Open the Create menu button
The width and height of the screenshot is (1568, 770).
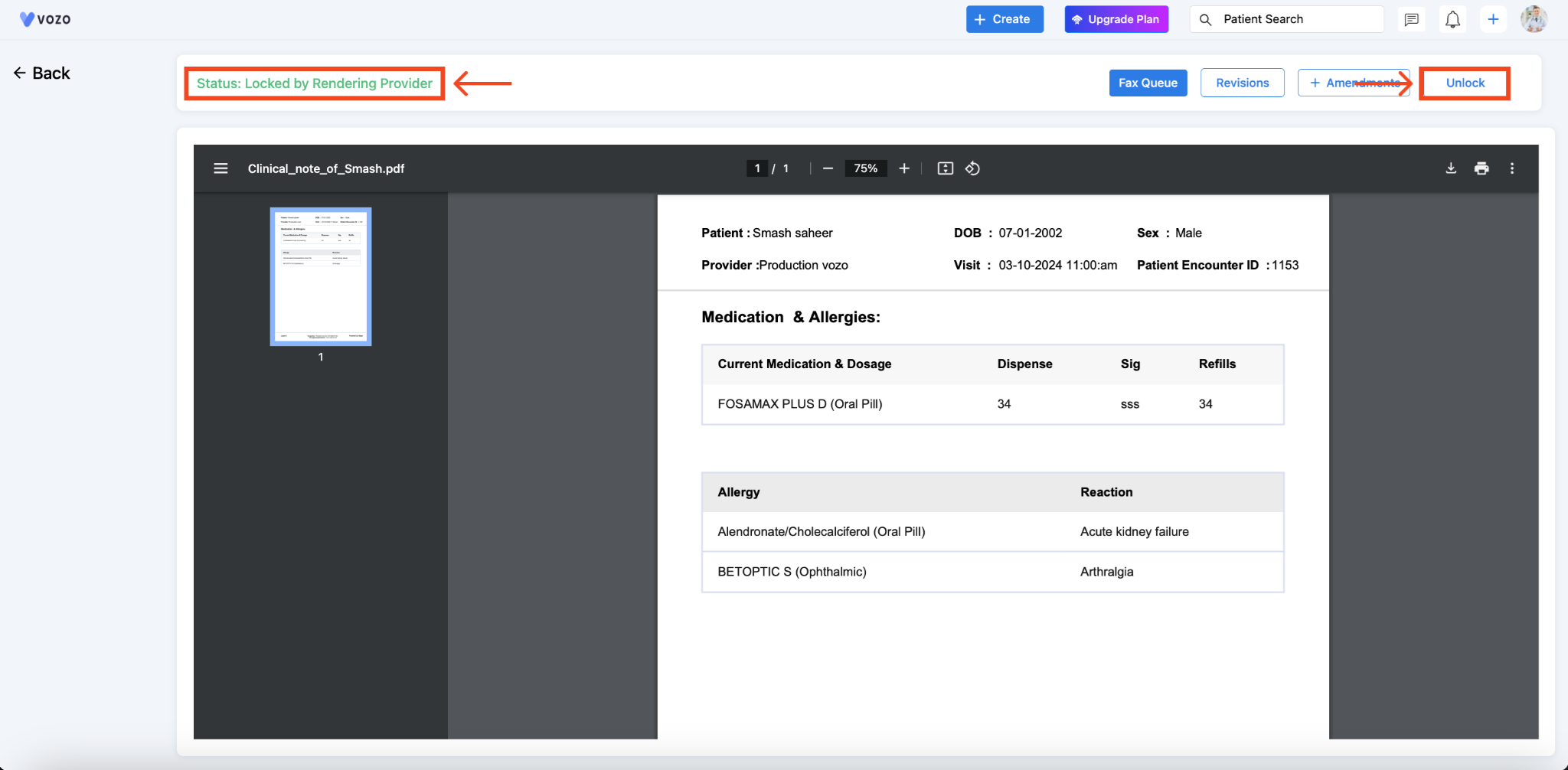tap(1004, 19)
